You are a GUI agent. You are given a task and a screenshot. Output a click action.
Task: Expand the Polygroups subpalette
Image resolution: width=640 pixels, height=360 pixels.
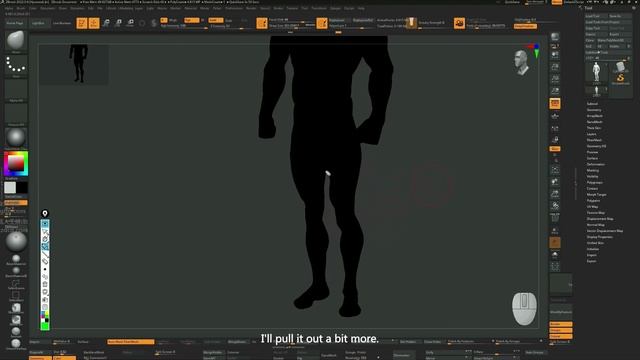coord(594,182)
